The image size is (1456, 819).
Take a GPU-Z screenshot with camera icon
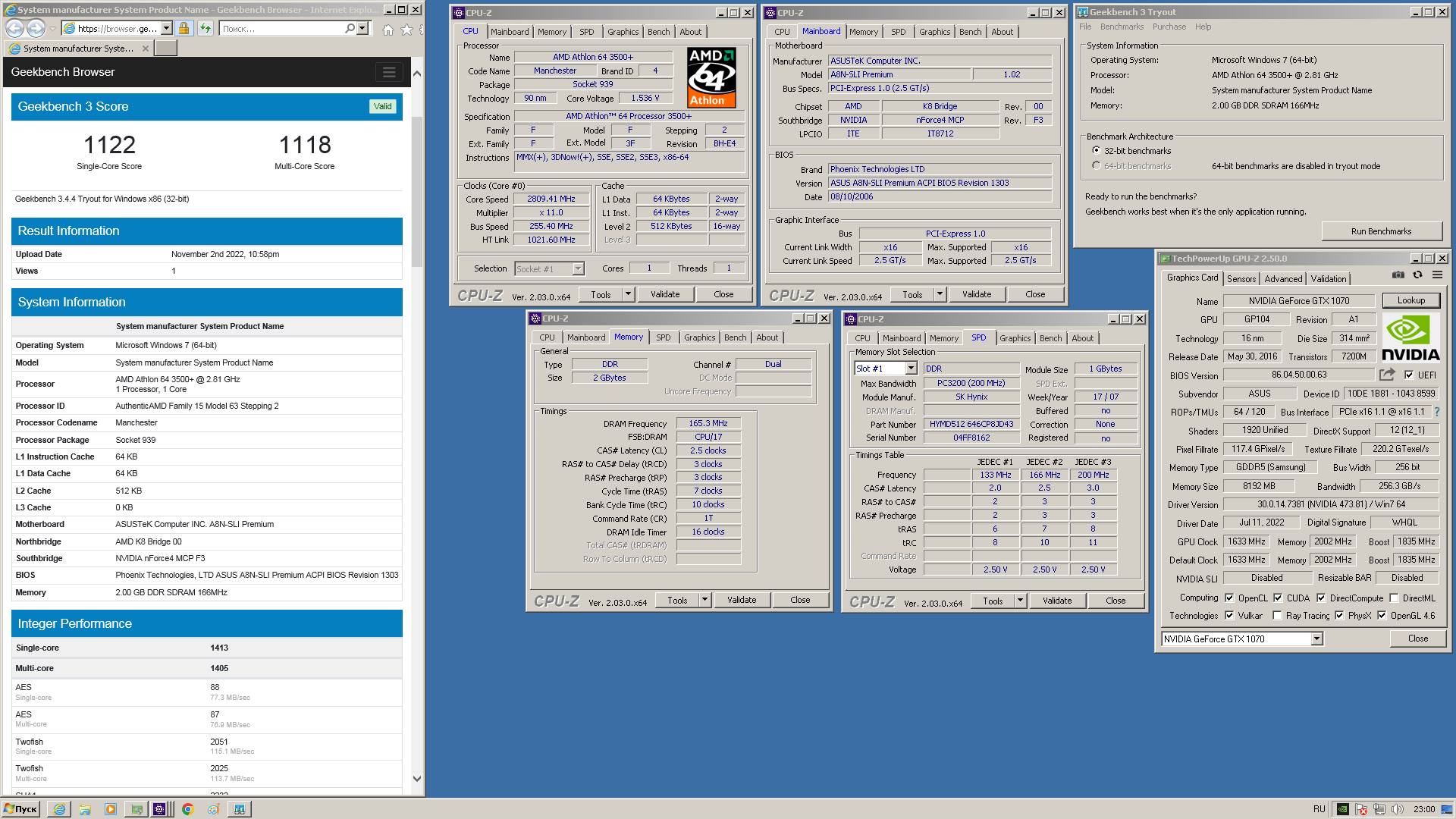click(x=1398, y=275)
